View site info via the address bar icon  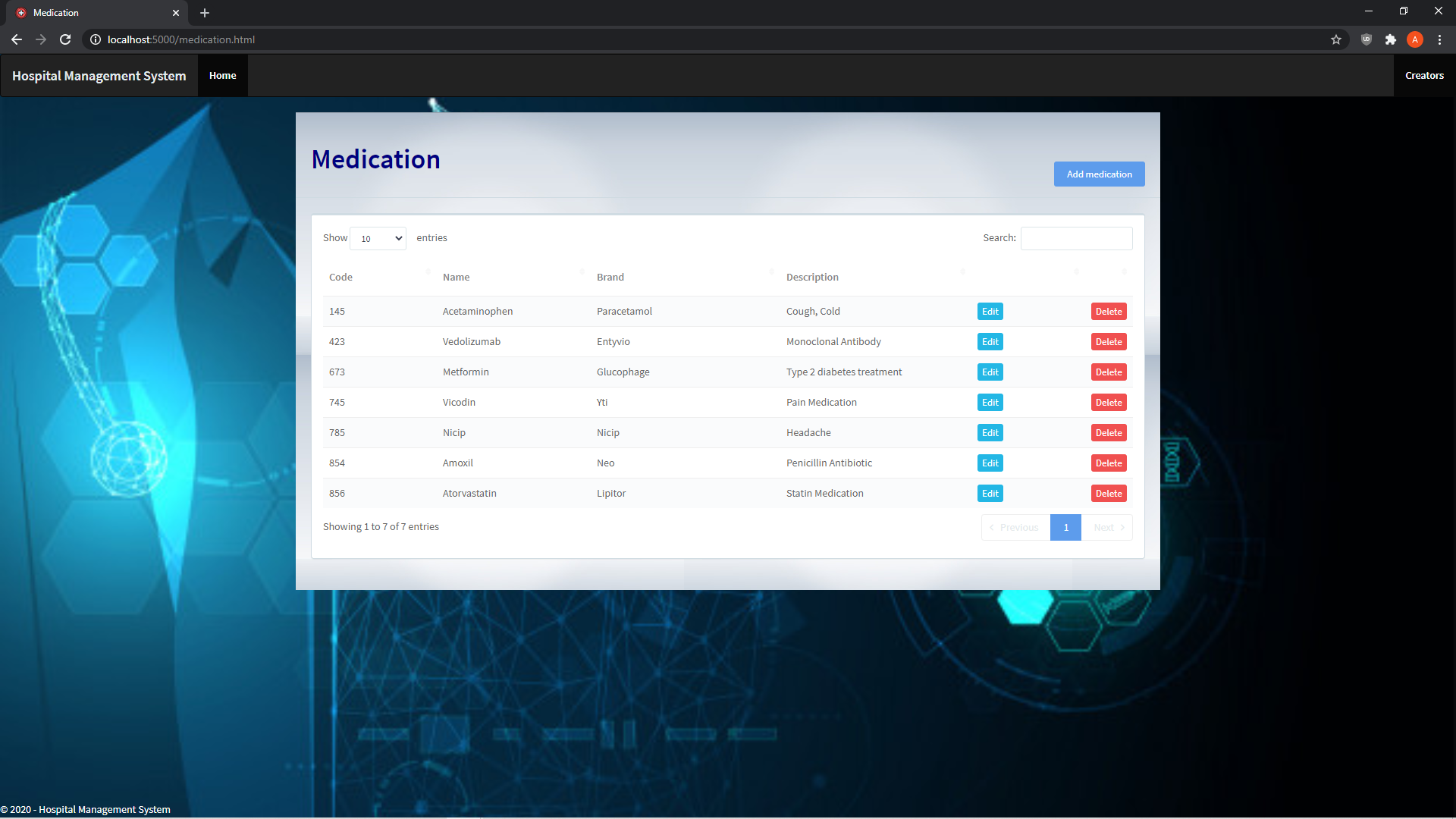(x=96, y=39)
